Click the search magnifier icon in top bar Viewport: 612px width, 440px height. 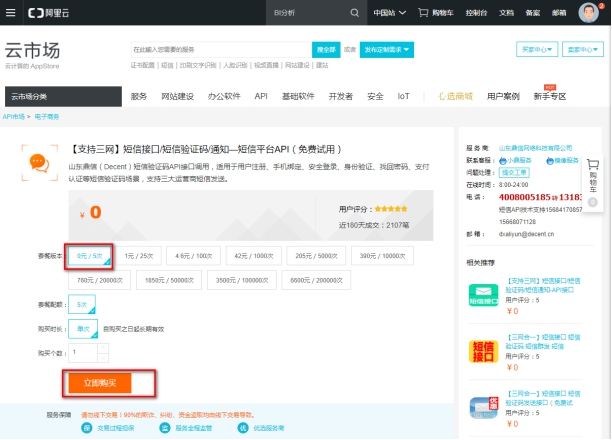(354, 13)
